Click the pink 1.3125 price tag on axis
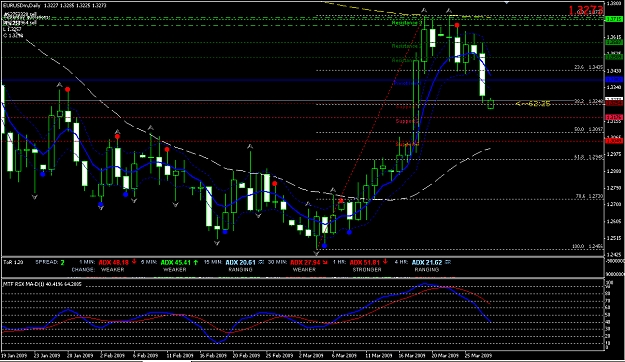625x362 pixels. 614,117
